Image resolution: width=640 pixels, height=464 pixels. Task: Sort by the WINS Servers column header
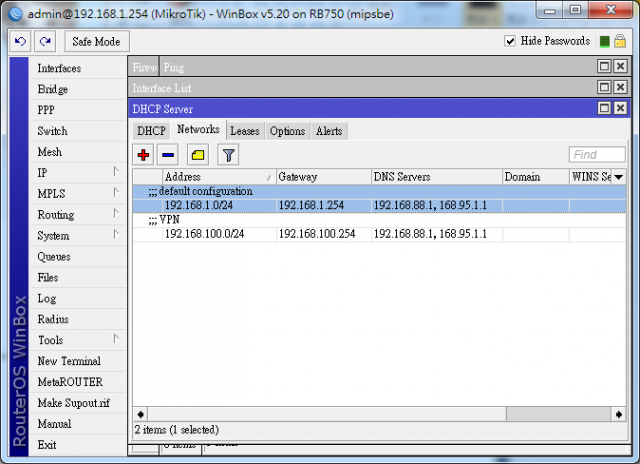[x=590, y=177]
